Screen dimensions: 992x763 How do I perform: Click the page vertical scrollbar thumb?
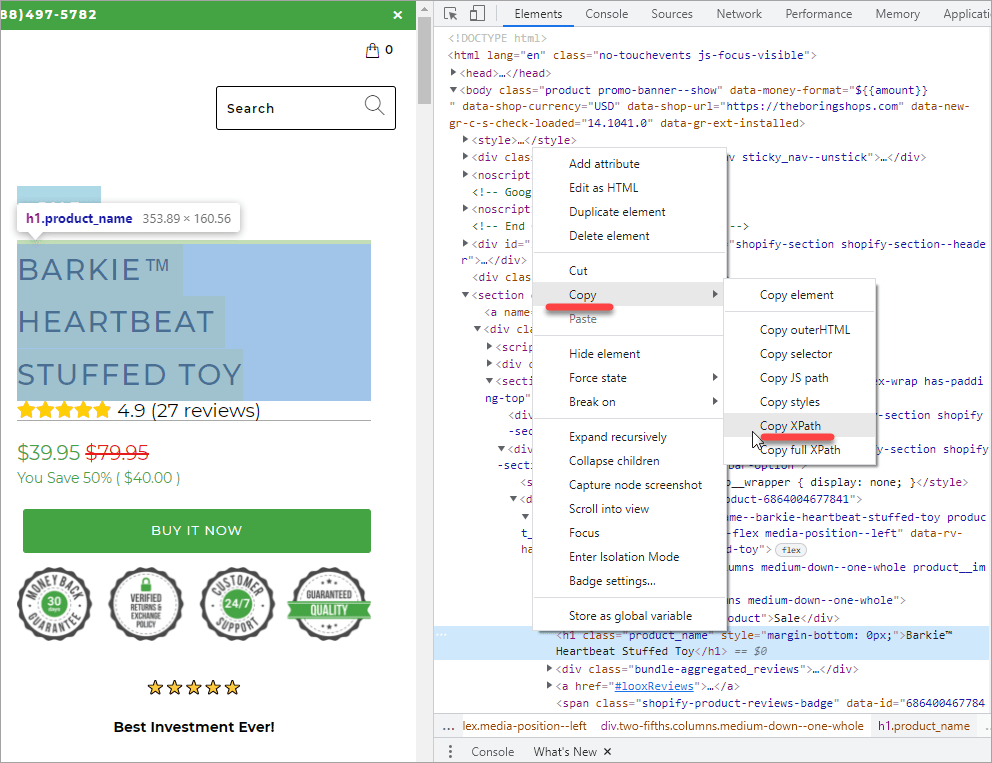coord(424,61)
